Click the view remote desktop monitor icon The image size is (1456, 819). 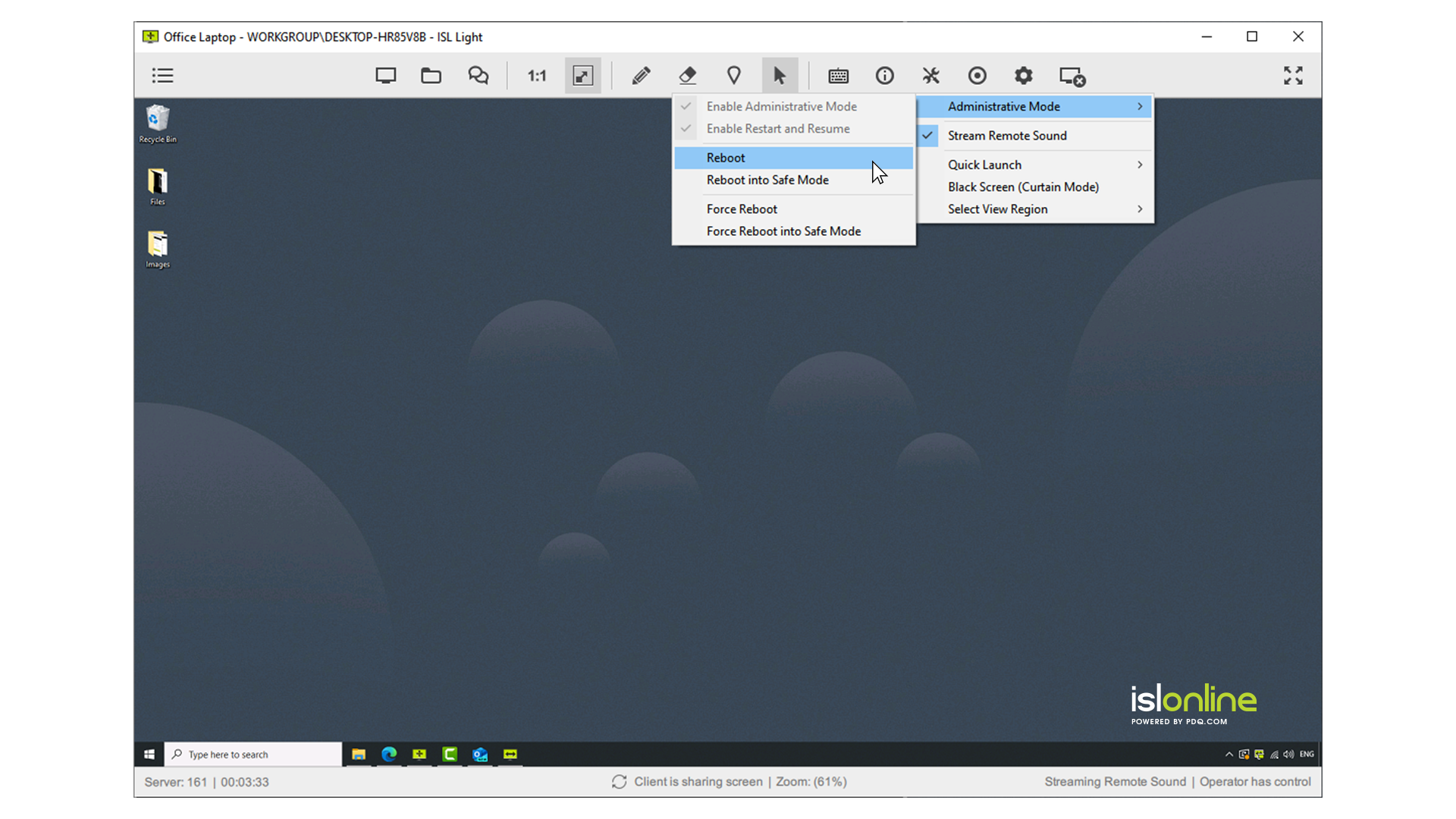coord(385,76)
